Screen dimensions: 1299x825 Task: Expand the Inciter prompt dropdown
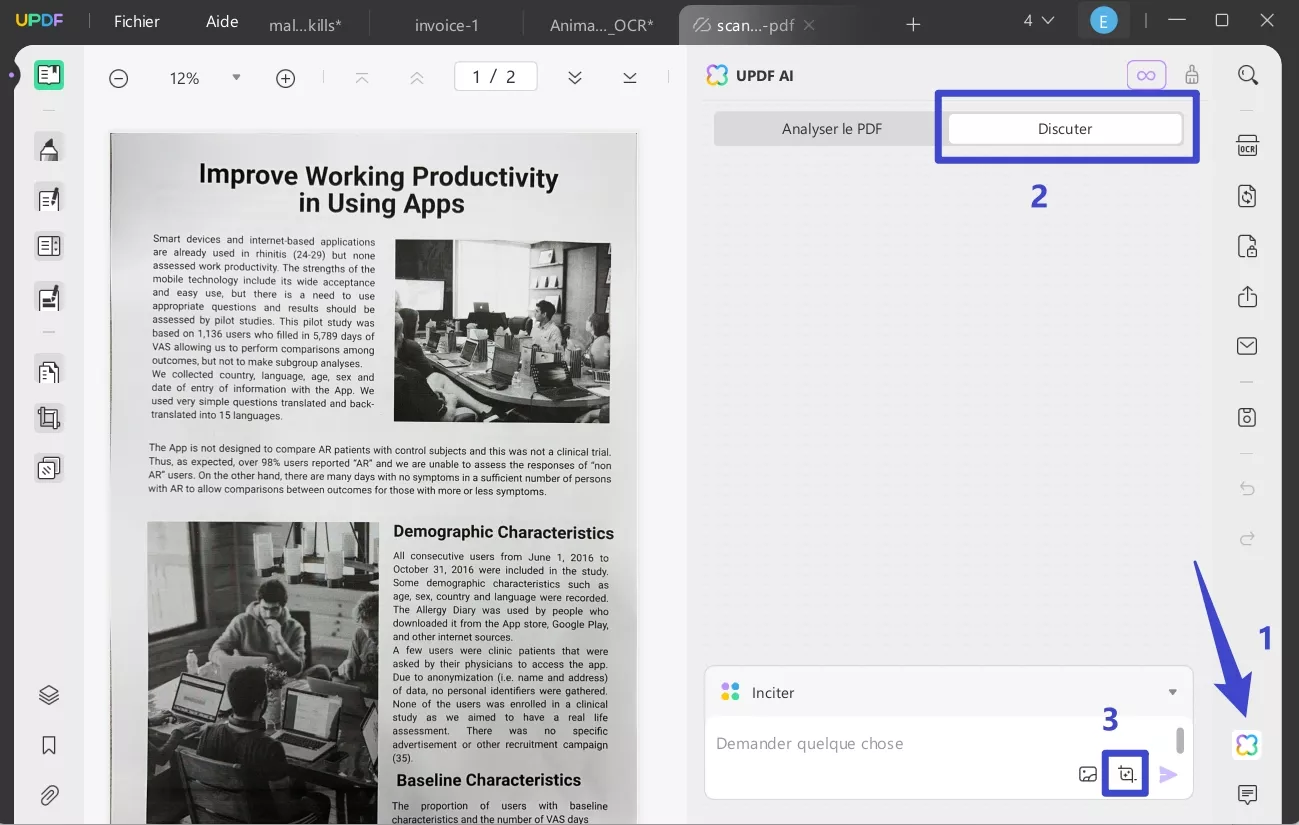1173,692
